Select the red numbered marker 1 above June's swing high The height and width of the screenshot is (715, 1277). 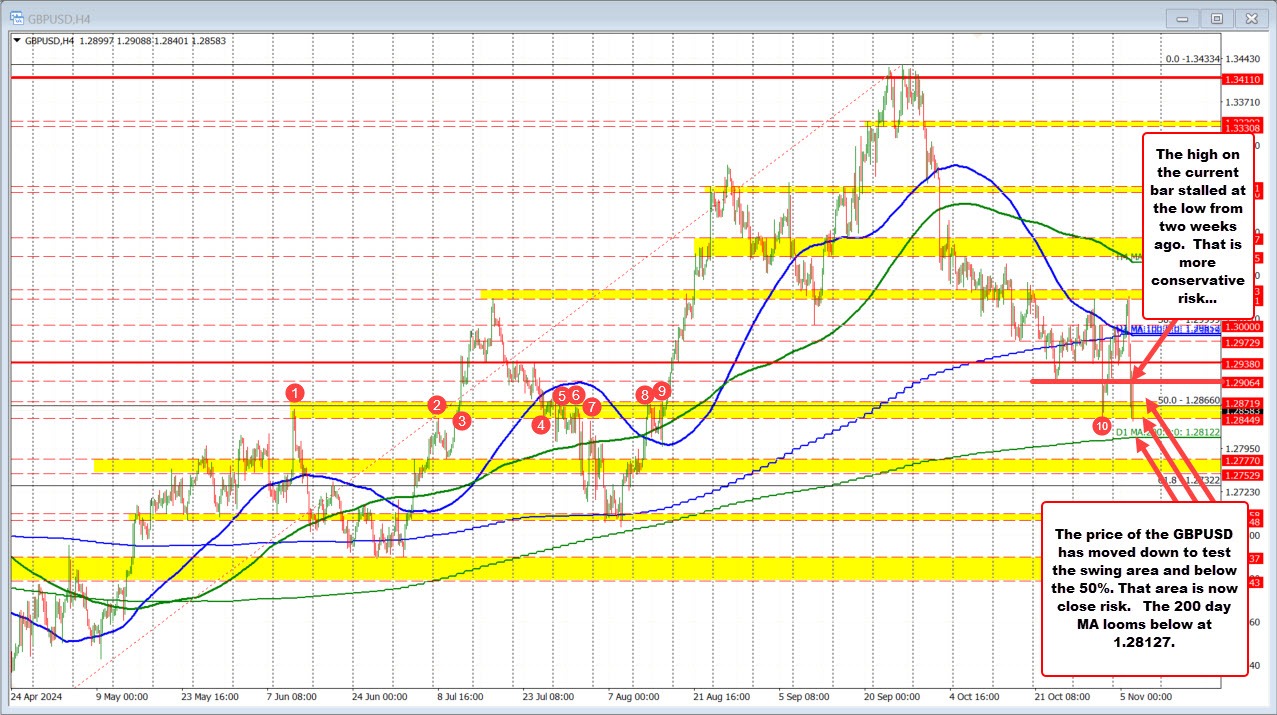(x=294, y=394)
